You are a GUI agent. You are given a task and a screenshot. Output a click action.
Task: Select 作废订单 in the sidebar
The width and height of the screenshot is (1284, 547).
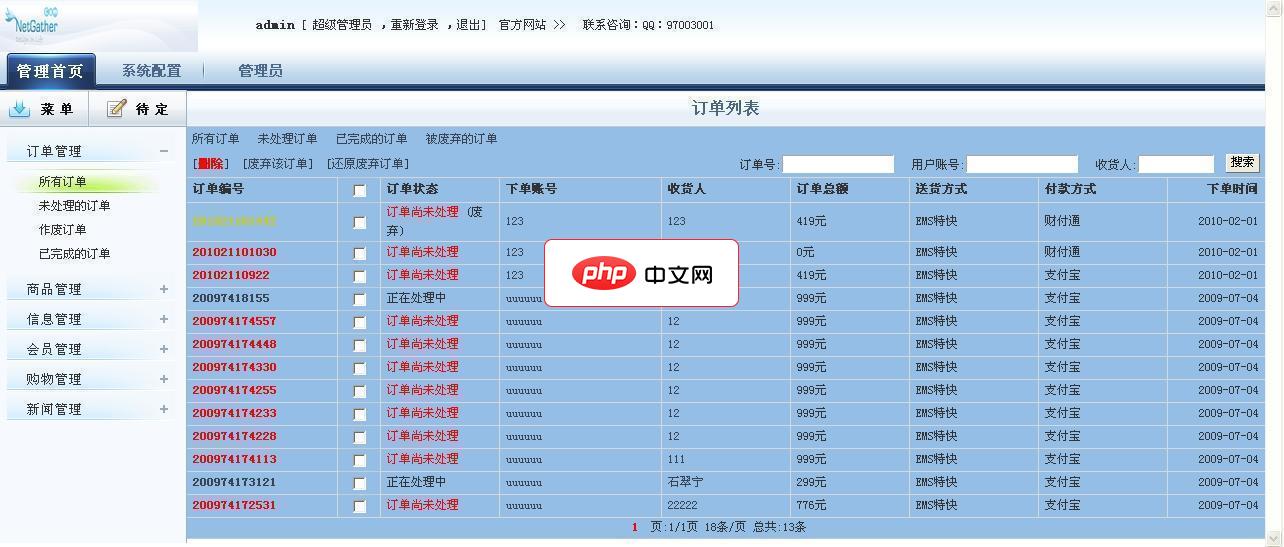click(x=62, y=230)
